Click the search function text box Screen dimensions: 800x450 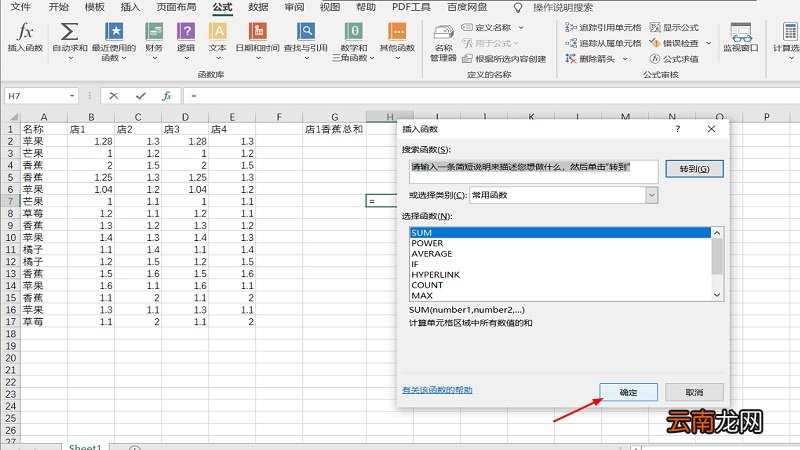tap(533, 171)
